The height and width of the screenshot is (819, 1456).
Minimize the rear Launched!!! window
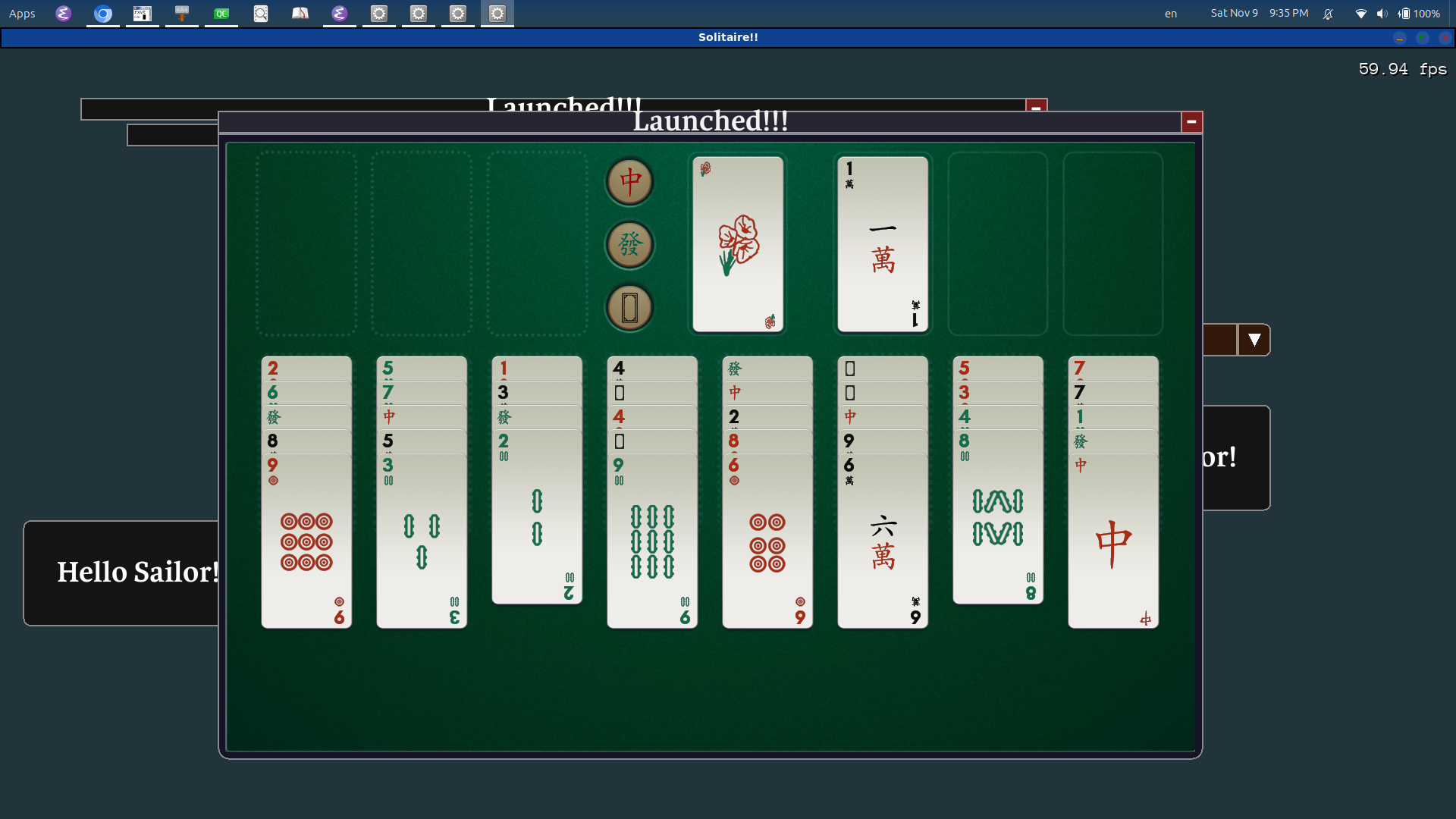[x=1036, y=105]
